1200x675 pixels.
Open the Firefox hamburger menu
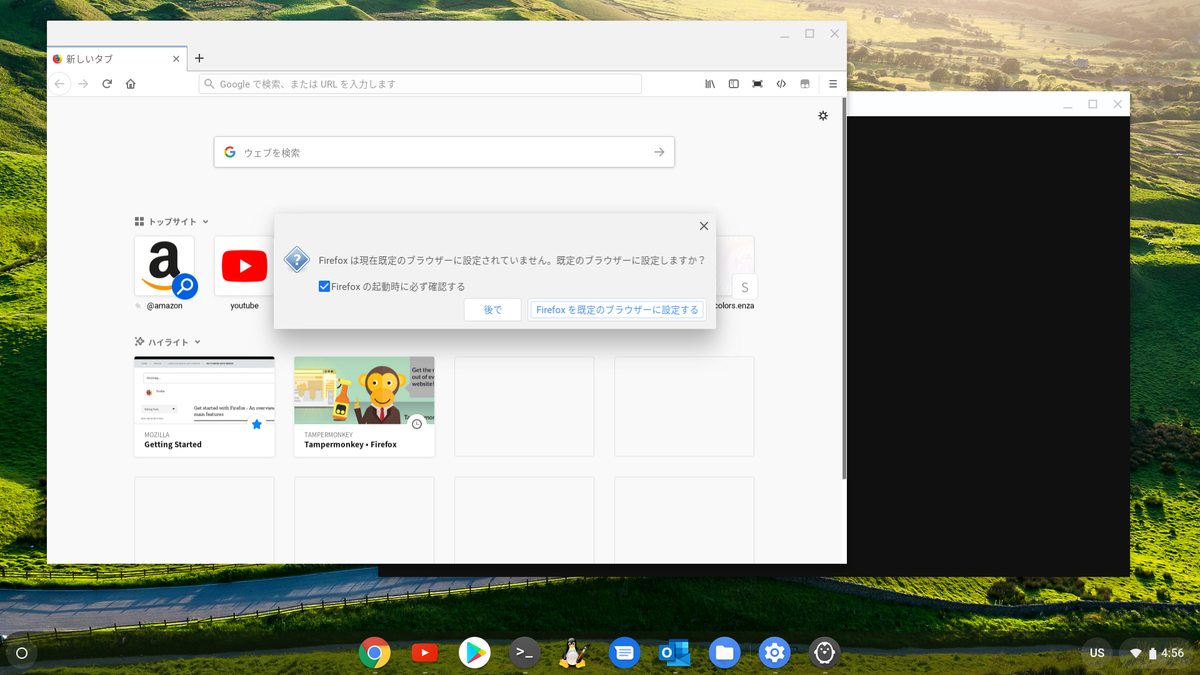[833, 84]
